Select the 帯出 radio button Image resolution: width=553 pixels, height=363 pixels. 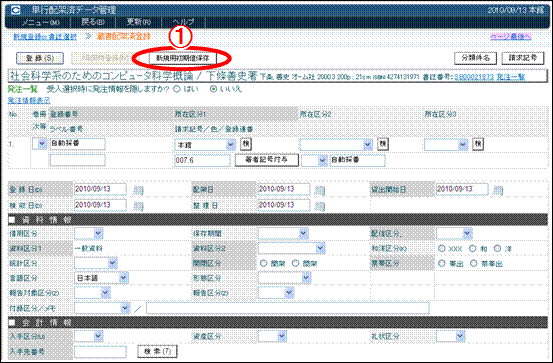click(442, 263)
